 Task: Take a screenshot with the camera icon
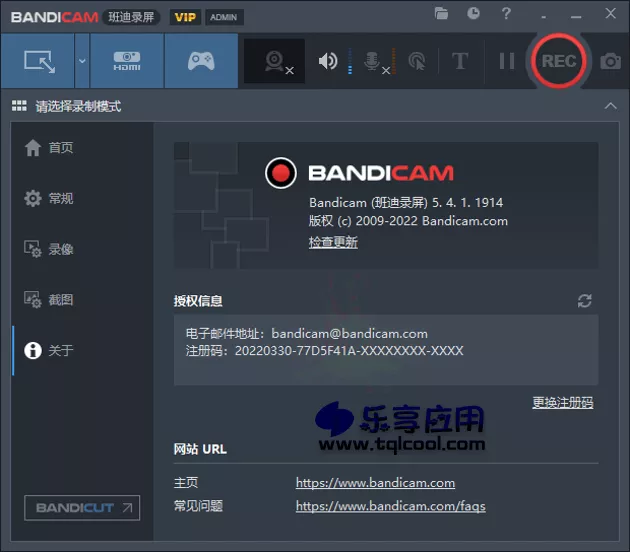tap(611, 61)
